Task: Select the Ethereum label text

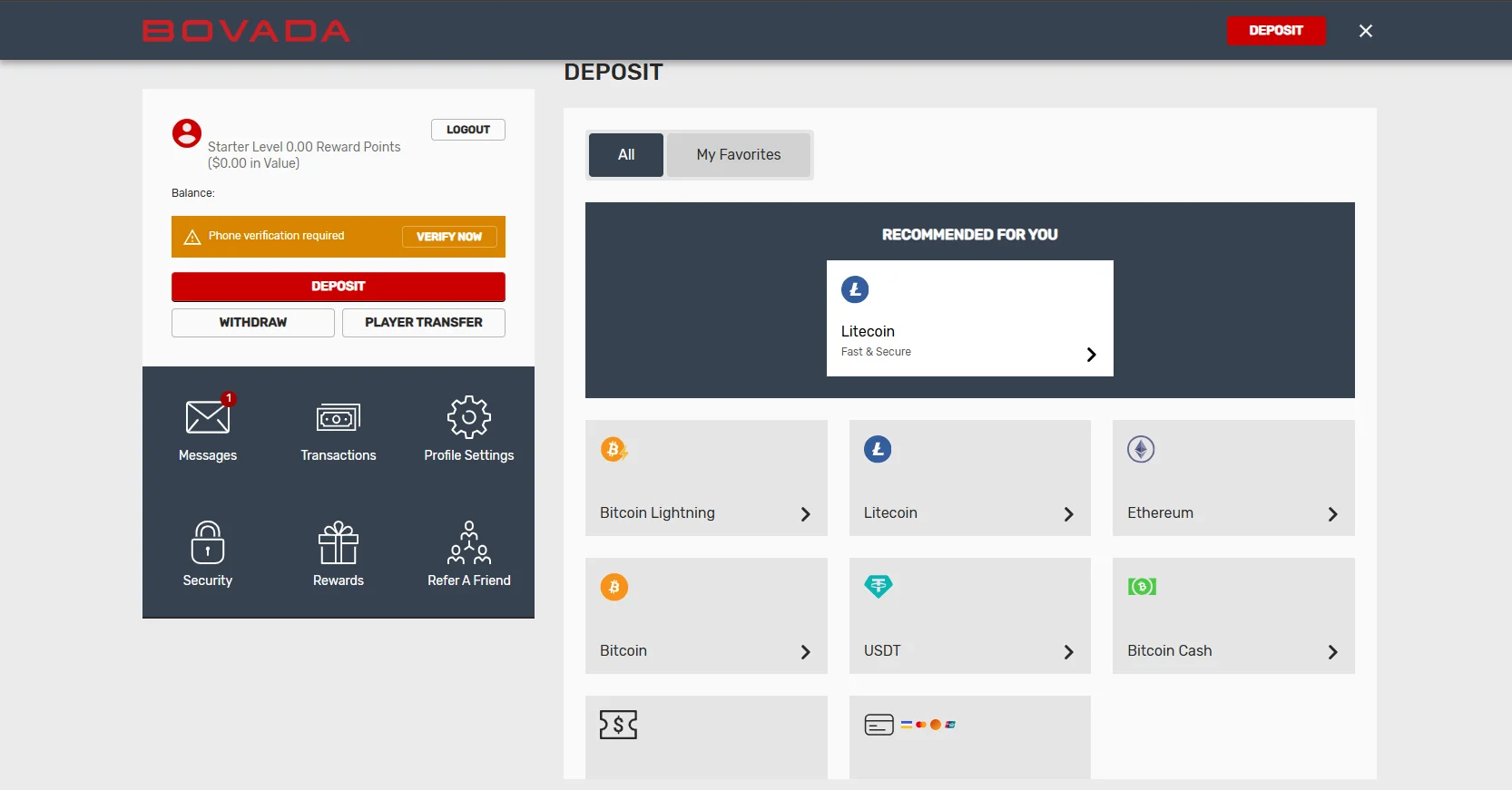Action: (1160, 513)
